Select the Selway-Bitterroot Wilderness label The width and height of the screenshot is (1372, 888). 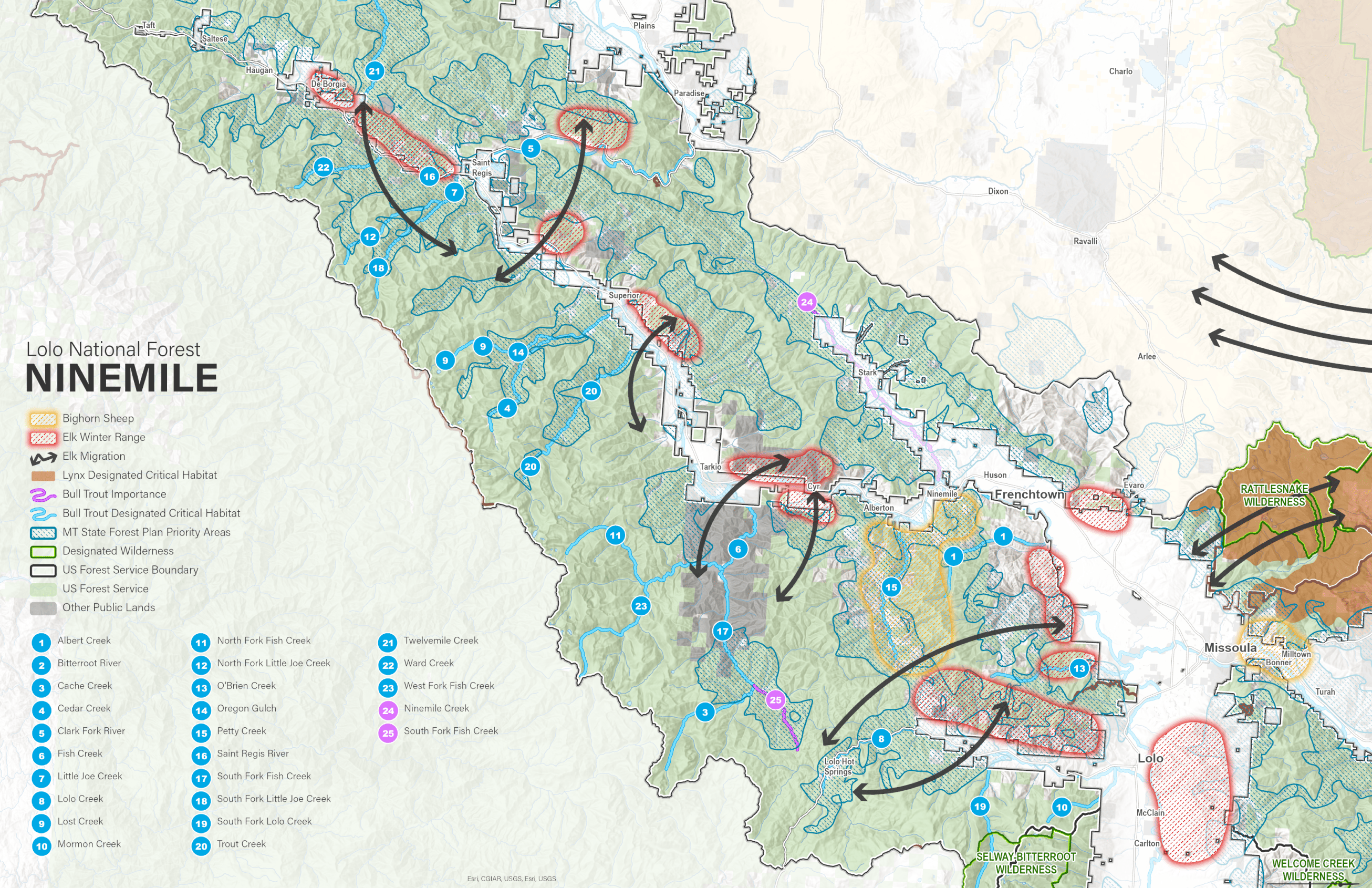pos(1026,863)
